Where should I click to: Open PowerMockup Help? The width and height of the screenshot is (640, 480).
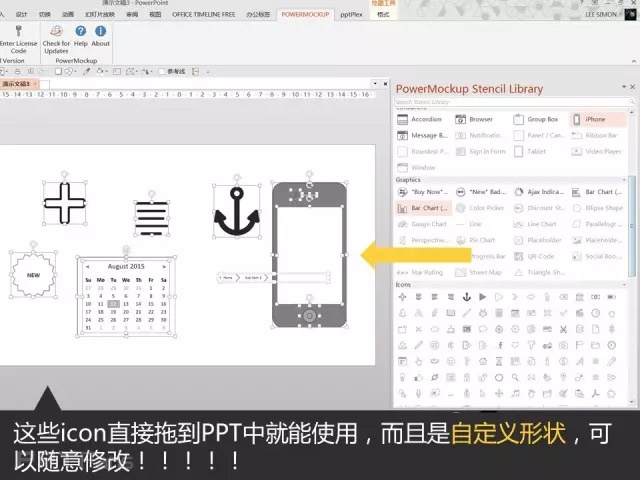point(81,32)
